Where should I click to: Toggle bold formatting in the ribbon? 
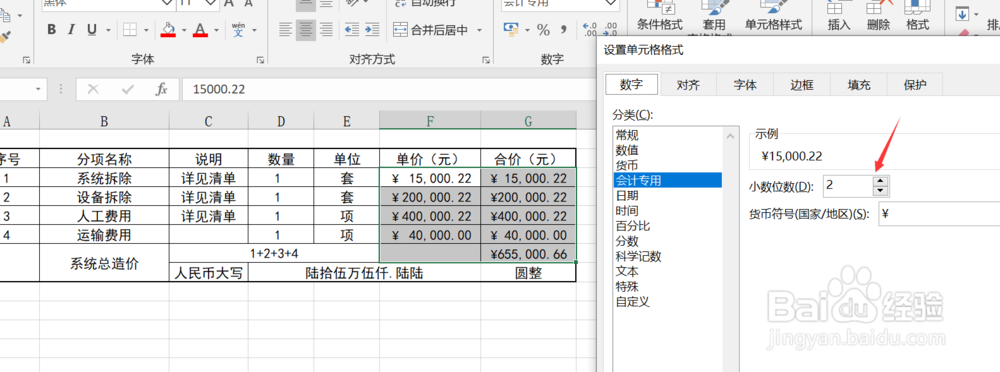[52, 29]
